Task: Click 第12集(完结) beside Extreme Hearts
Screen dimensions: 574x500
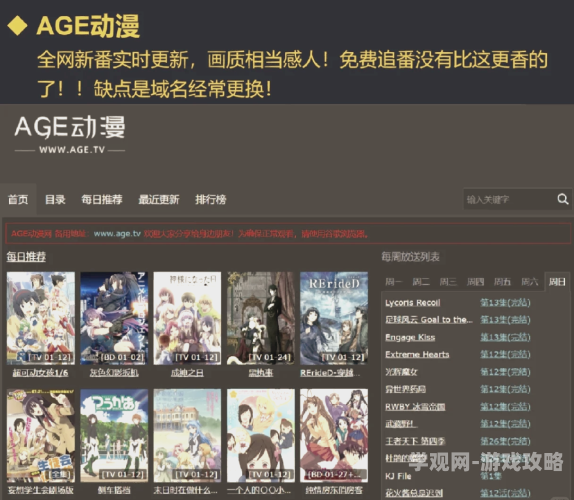Action: pos(505,354)
